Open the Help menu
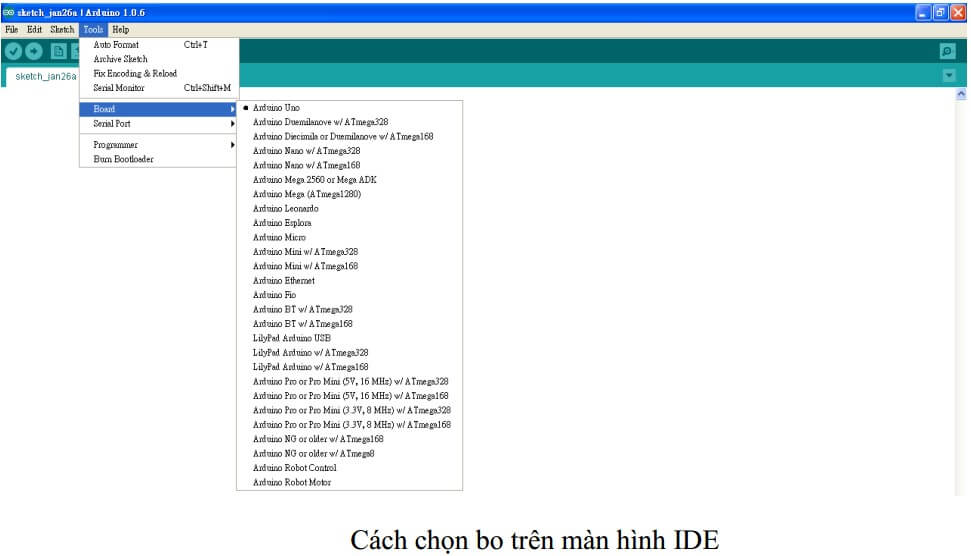 pyautogui.click(x=121, y=30)
